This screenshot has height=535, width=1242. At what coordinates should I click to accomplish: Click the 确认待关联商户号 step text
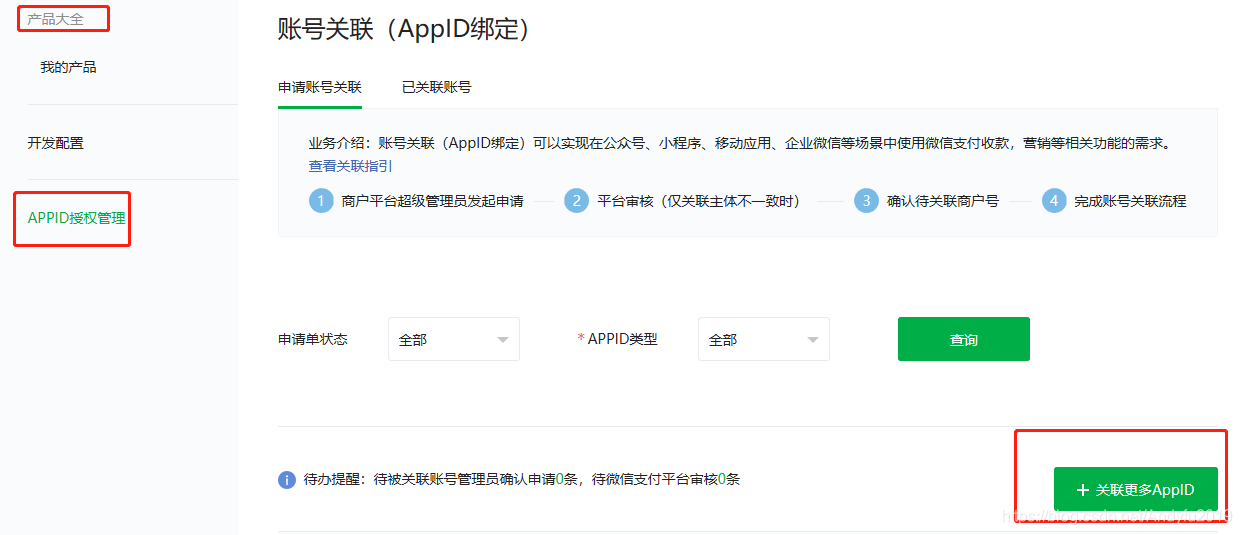(943, 201)
